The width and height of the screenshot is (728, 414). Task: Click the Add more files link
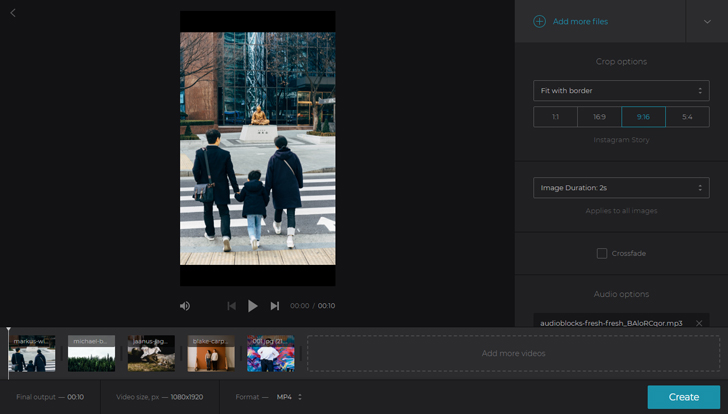click(x=580, y=21)
